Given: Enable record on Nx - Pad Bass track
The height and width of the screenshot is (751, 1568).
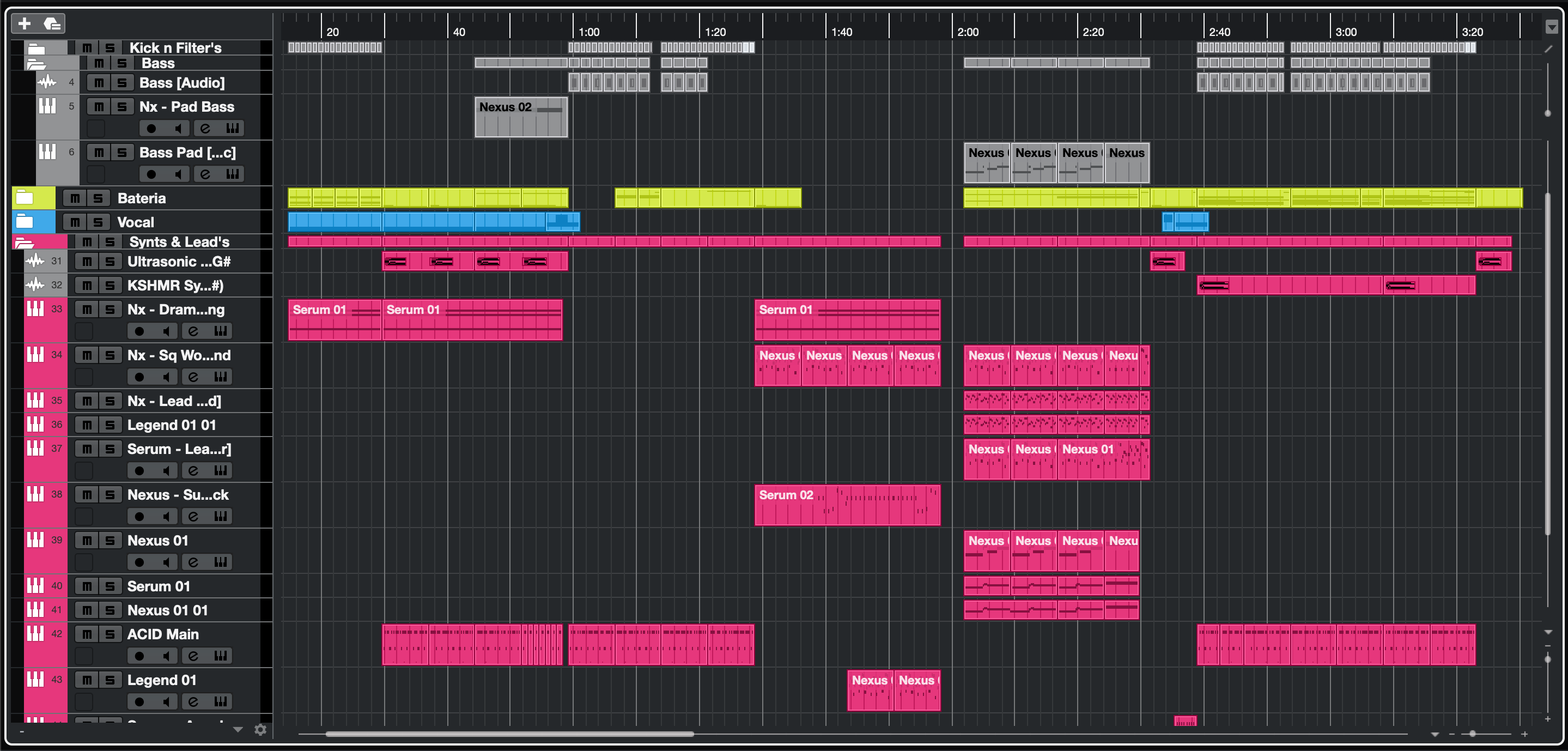Looking at the screenshot, I should point(151,129).
